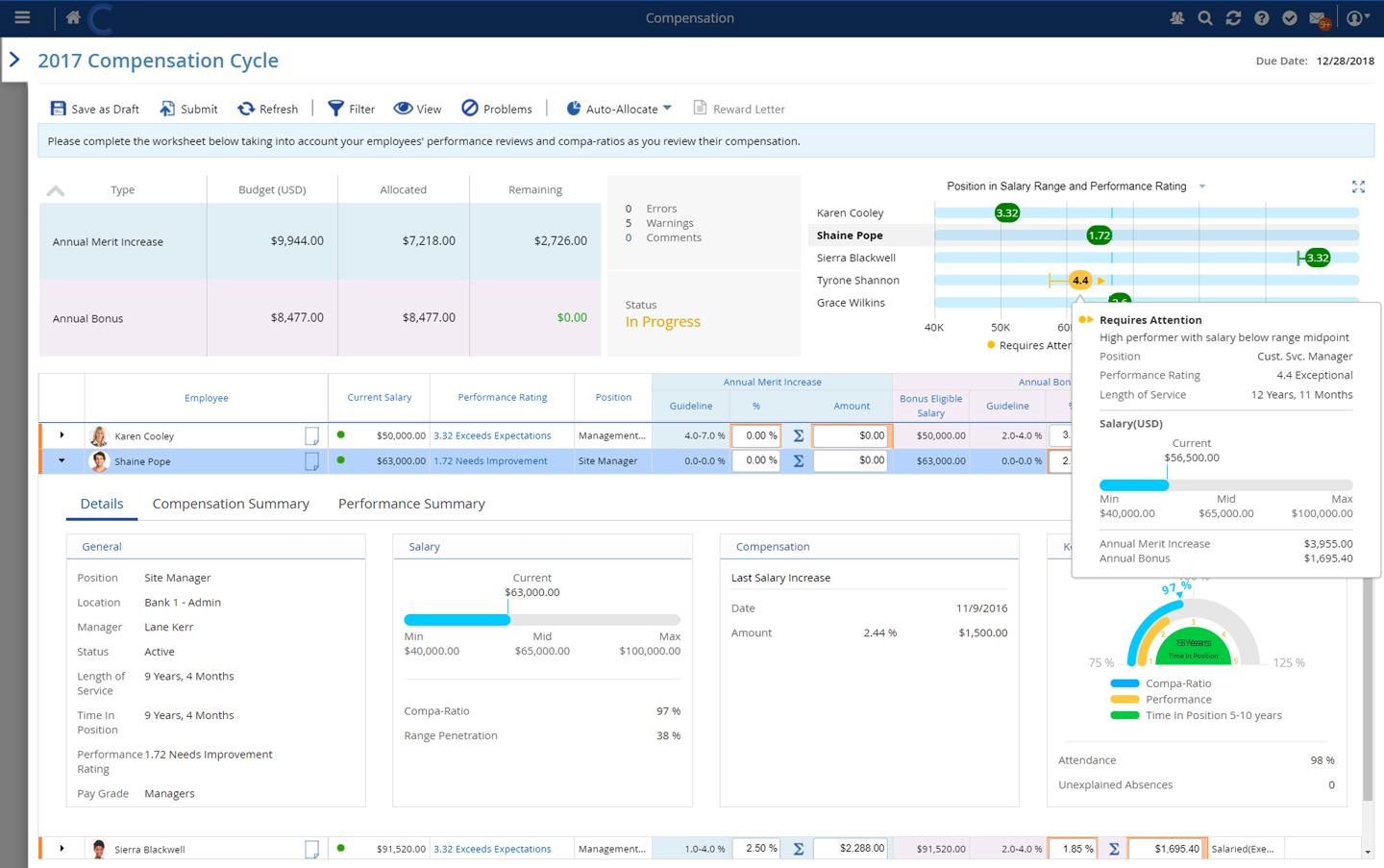Image resolution: width=1384 pixels, height=868 pixels.
Task: Click the Home icon in header
Action: (73, 17)
